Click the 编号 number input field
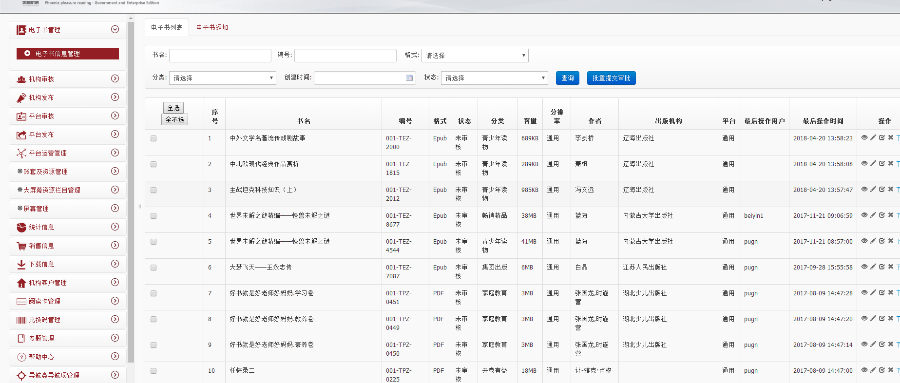900x383 pixels. [x=346, y=56]
